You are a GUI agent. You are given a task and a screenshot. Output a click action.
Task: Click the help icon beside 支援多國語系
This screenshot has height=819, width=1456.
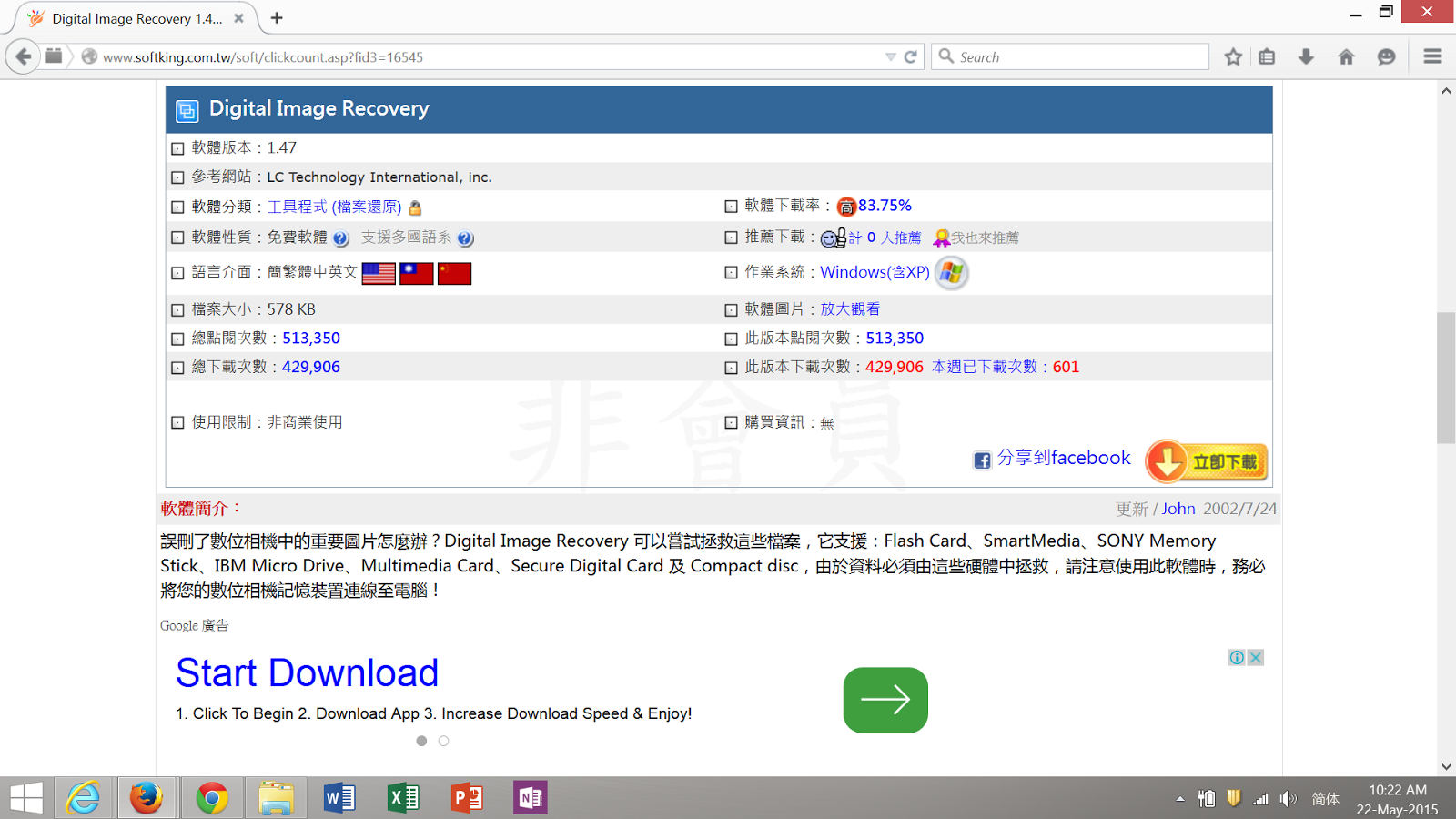click(x=465, y=238)
